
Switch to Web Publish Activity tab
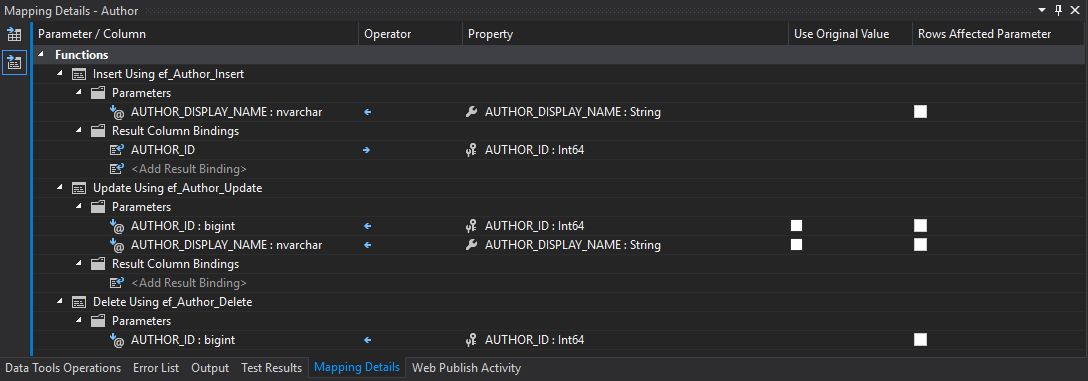click(x=466, y=368)
